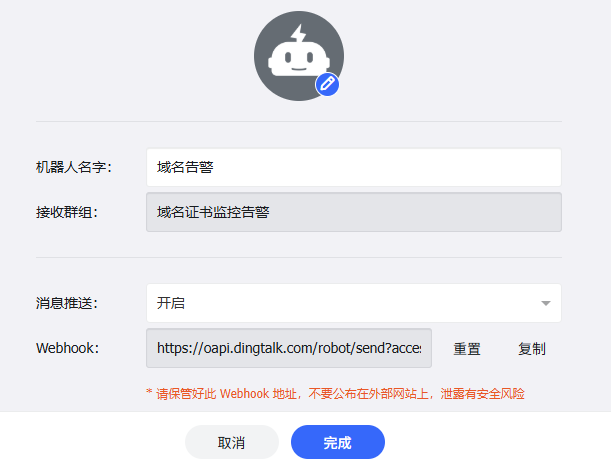
Task: Click the orange Webhook security warning text
Action: (x=335, y=394)
